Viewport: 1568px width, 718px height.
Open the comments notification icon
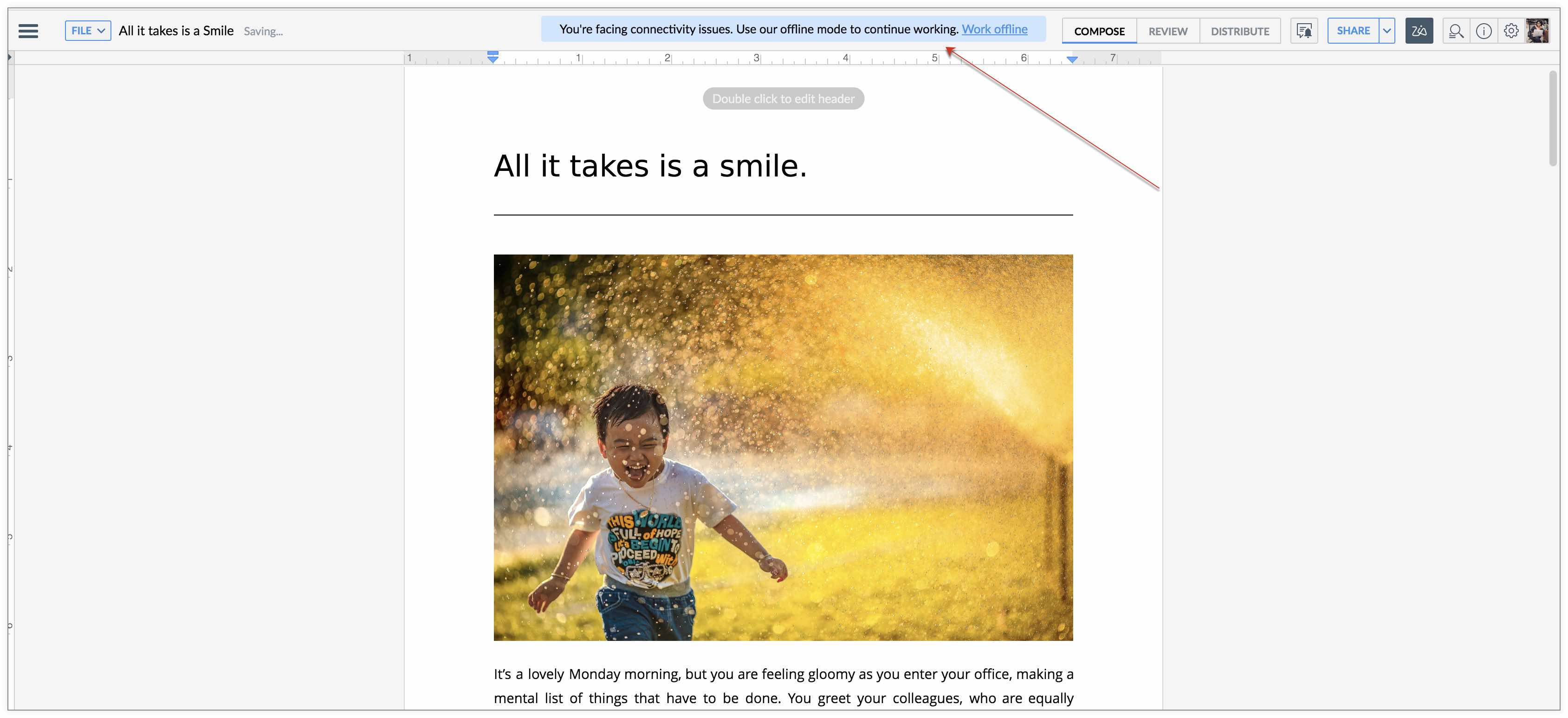1304,31
